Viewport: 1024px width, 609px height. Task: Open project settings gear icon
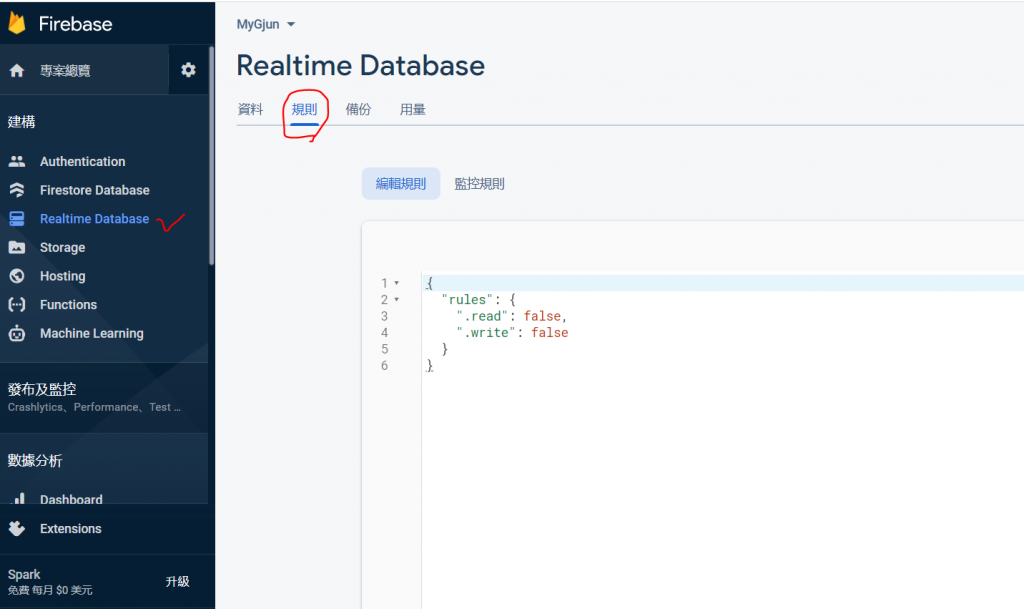188,70
